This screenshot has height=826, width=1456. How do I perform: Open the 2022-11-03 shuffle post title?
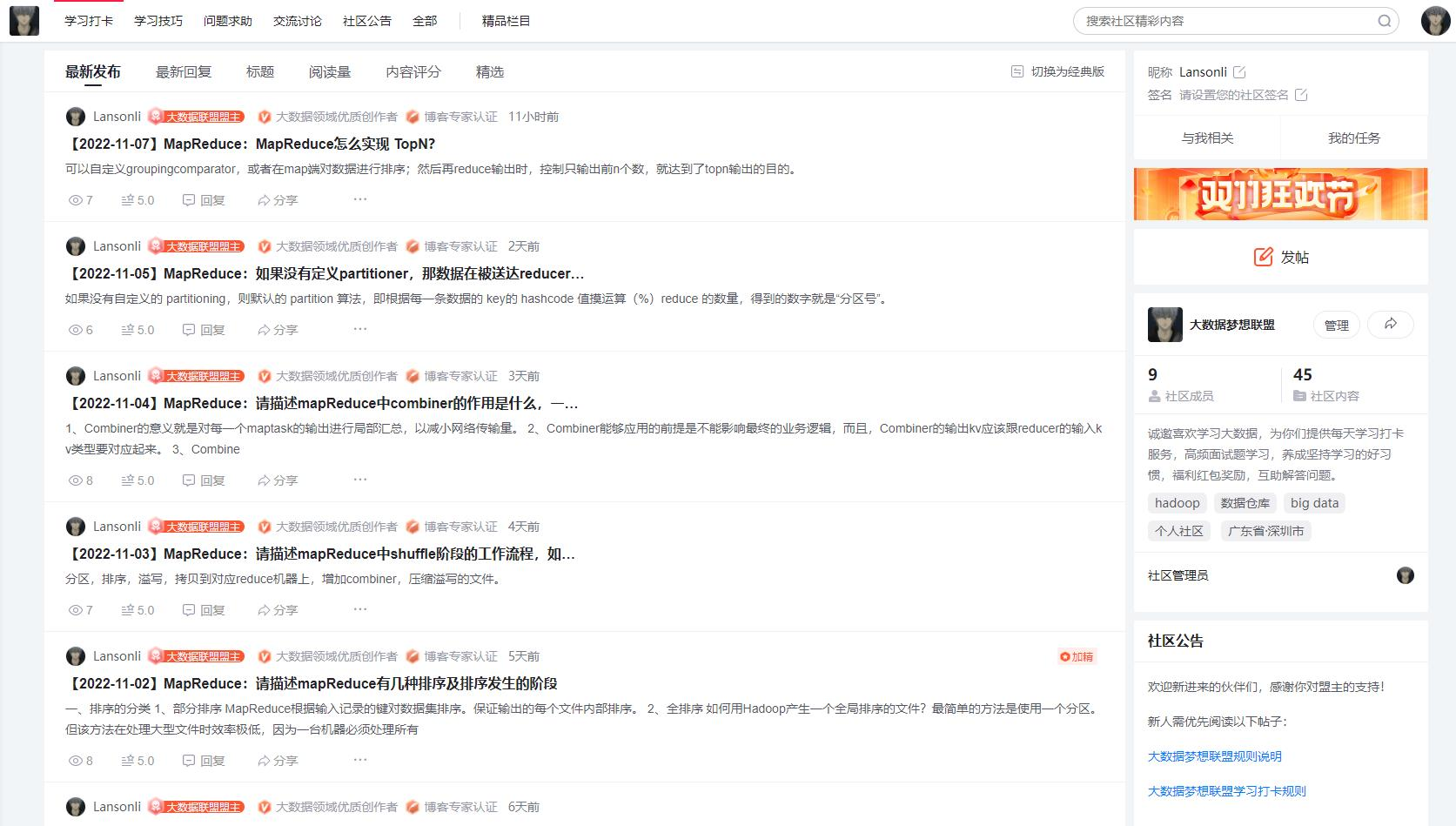[320, 554]
